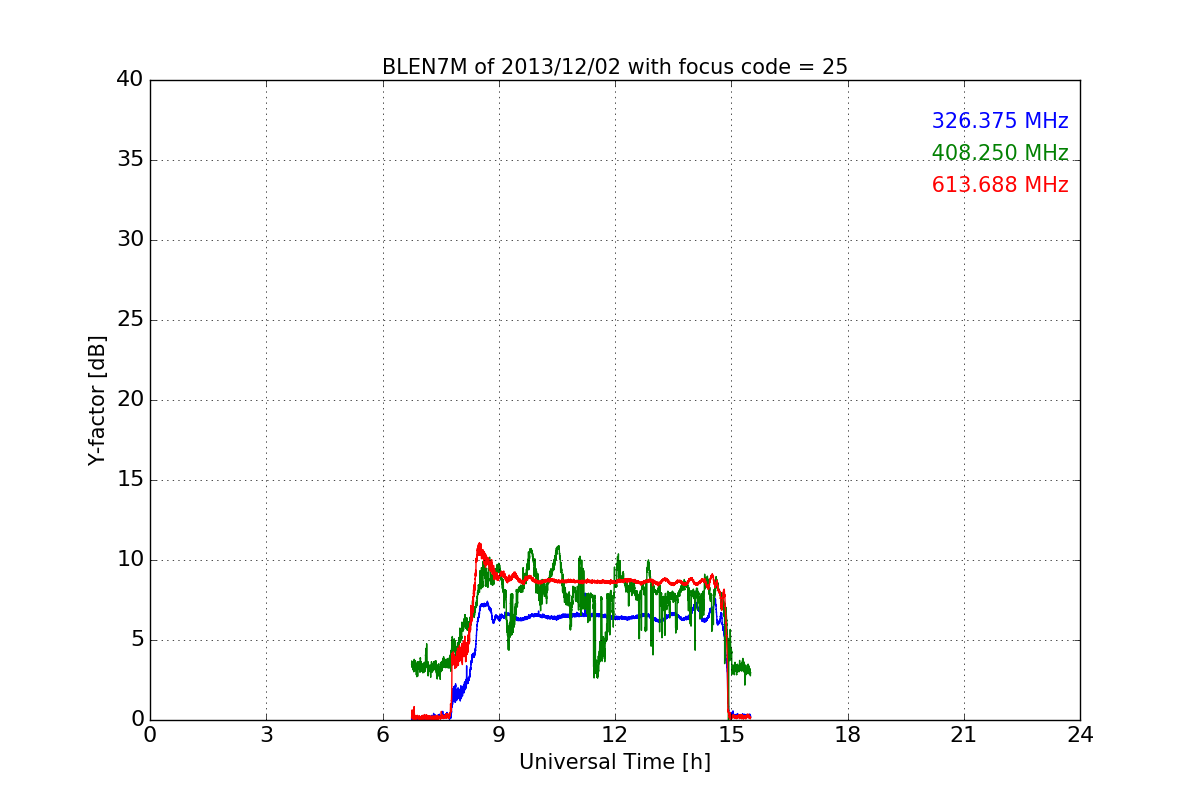Click the plot title "BLEN7M of 2013/12/02 with focus code = 25"
1200x800 pixels.
pyautogui.click(x=615, y=67)
